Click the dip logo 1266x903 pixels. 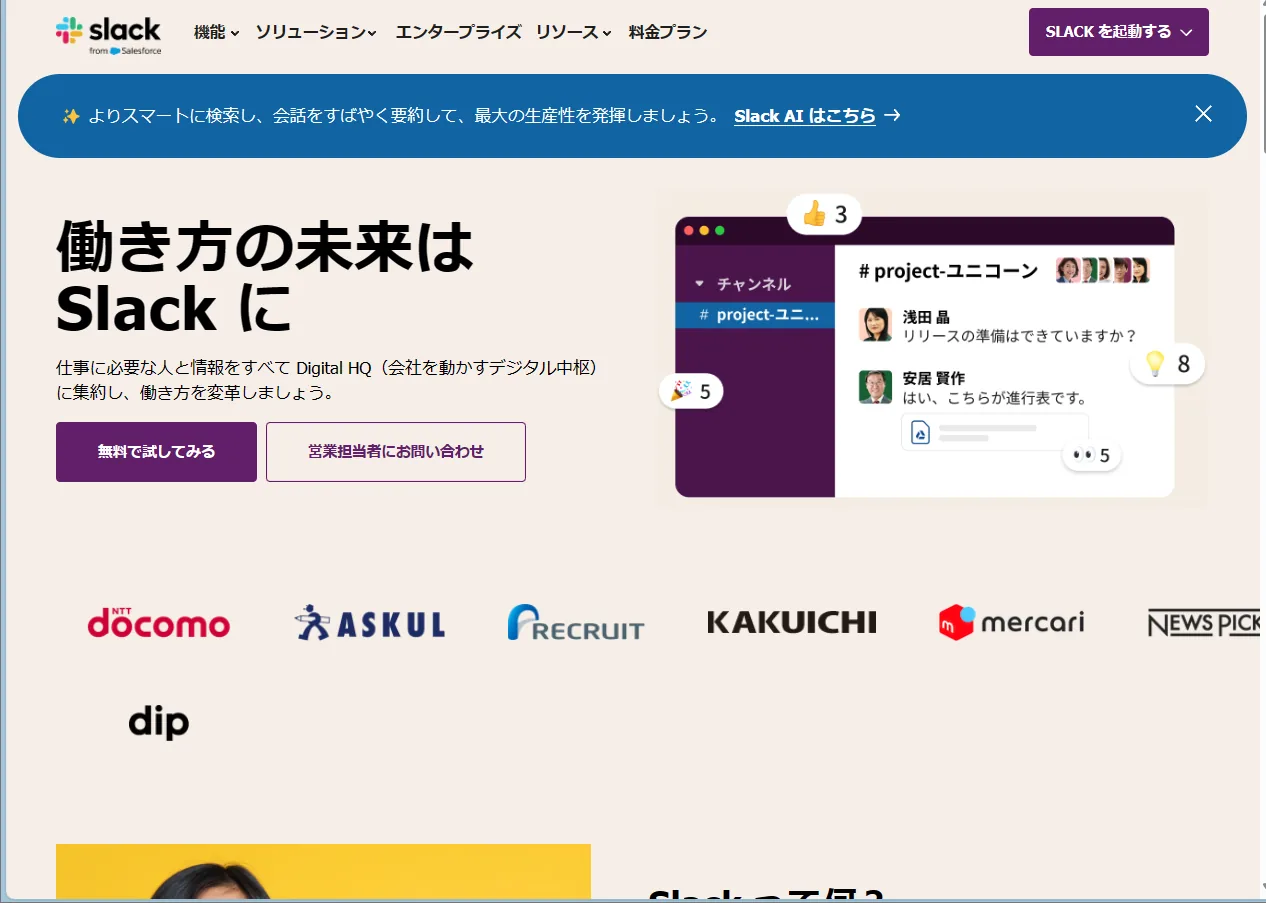[159, 722]
